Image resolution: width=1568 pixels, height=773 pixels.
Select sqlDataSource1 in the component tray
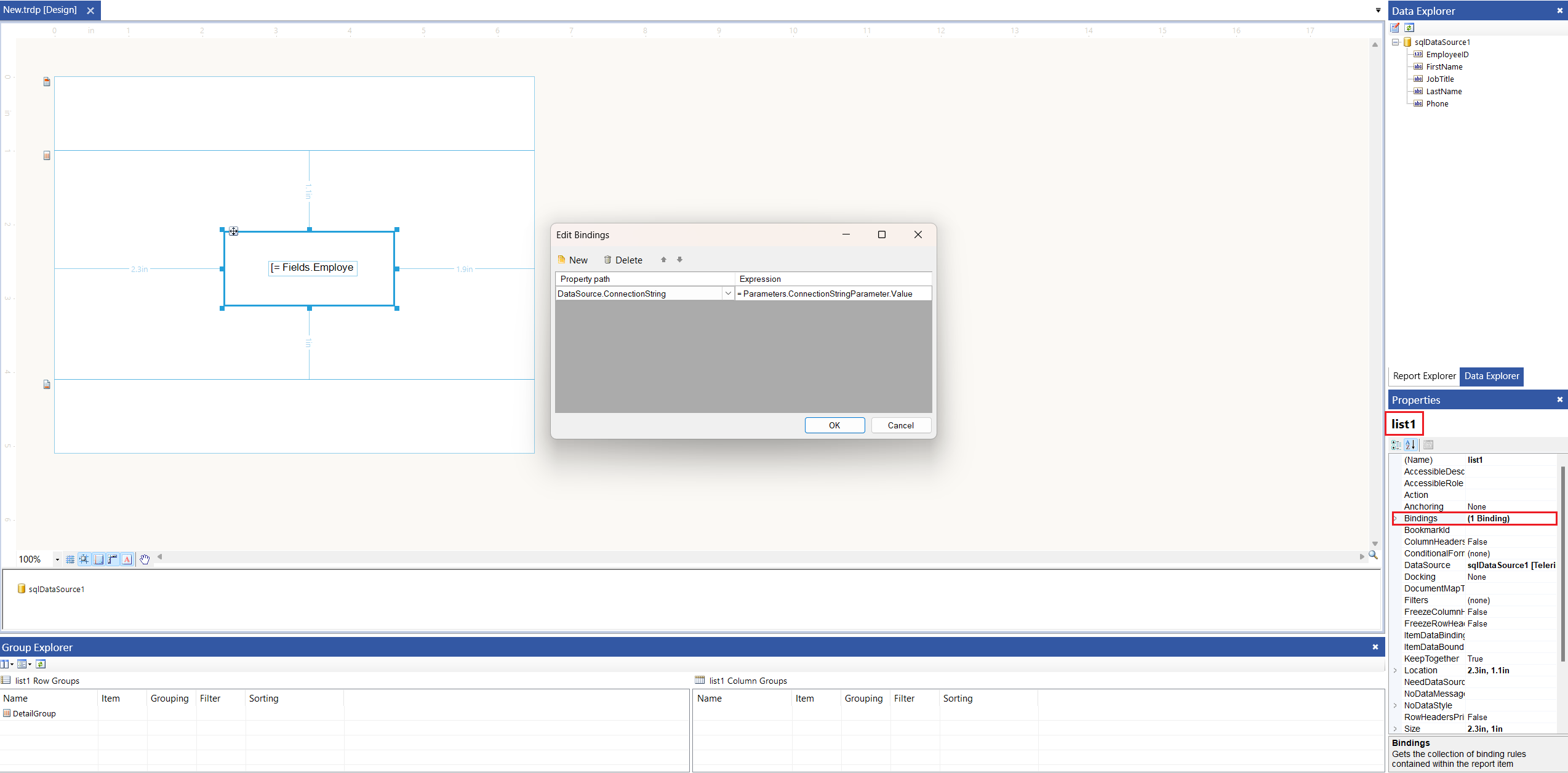point(51,589)
